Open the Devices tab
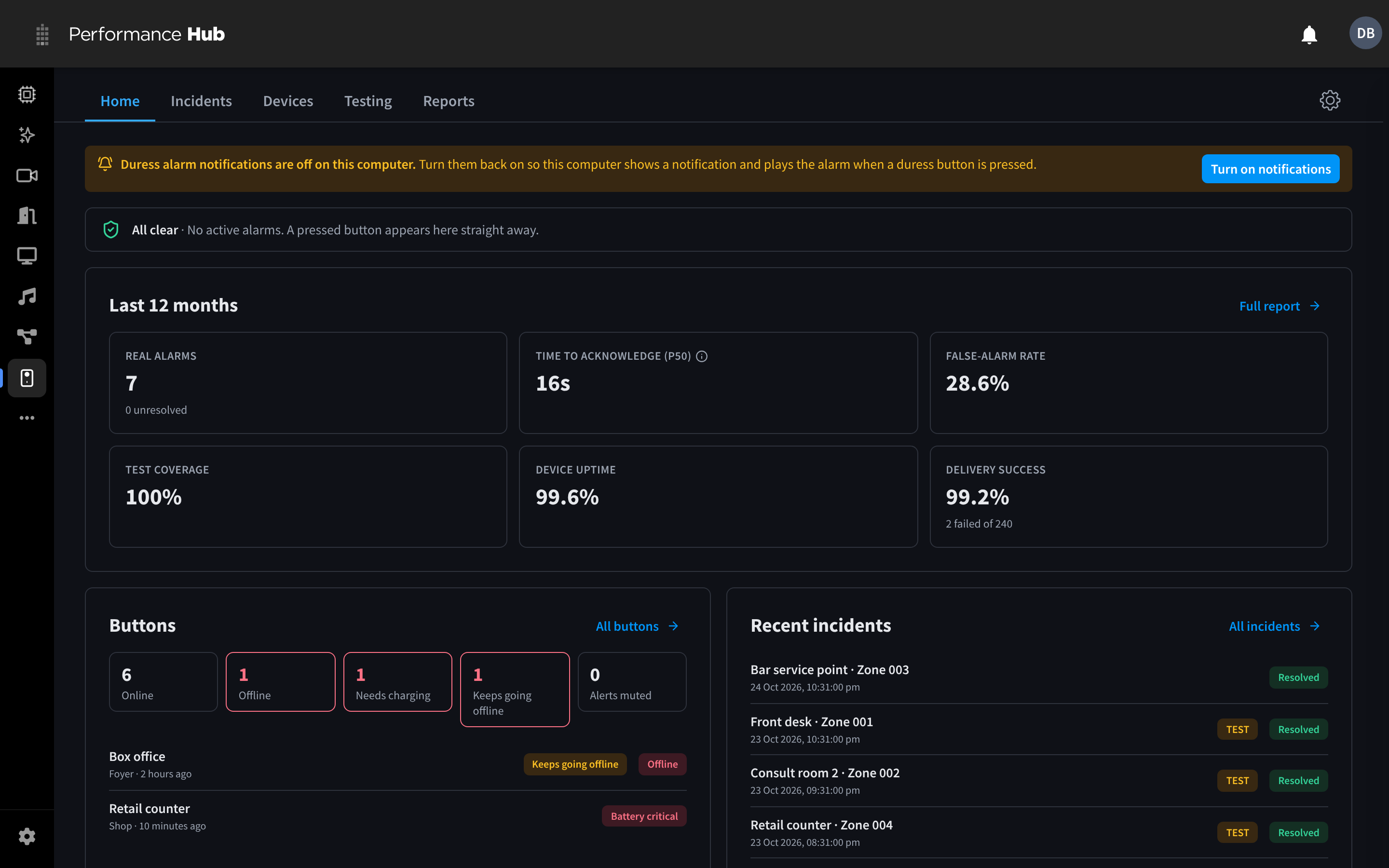The width and height of the screenshot is (1389, 868). pyautogui.click(x=287, y=101)
